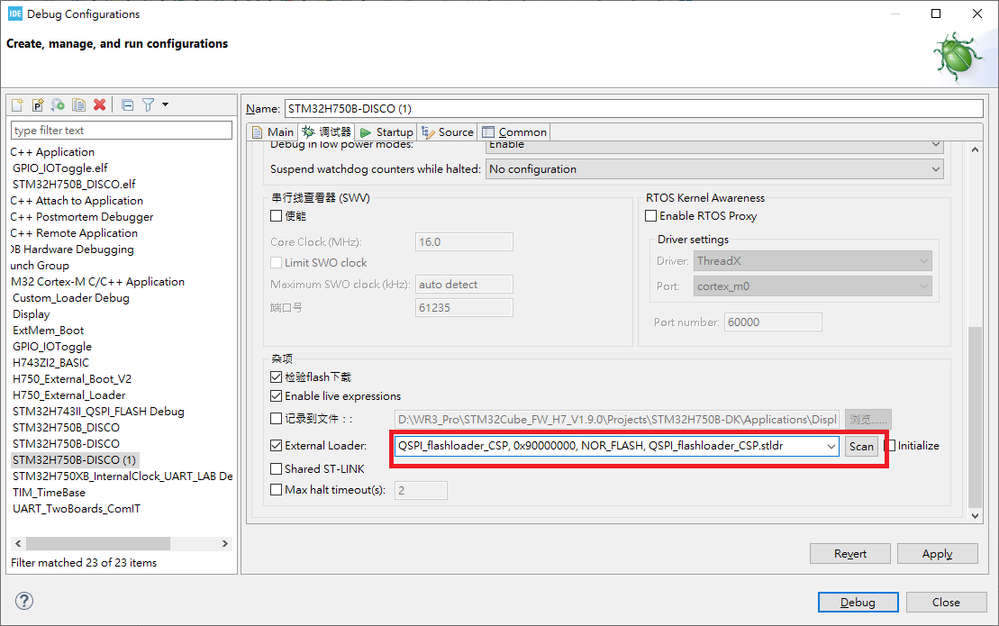
Task: Select the UART_TwoBoards_ComIT configuration
Action: coord(76,509)
